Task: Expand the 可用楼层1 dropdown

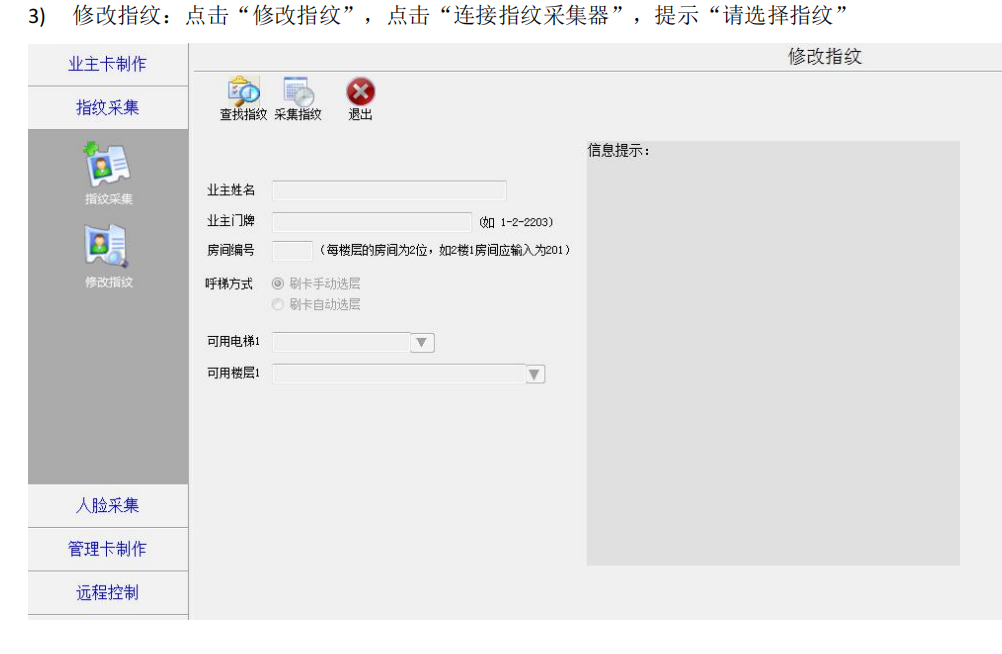Action: (x=535, y=374)
